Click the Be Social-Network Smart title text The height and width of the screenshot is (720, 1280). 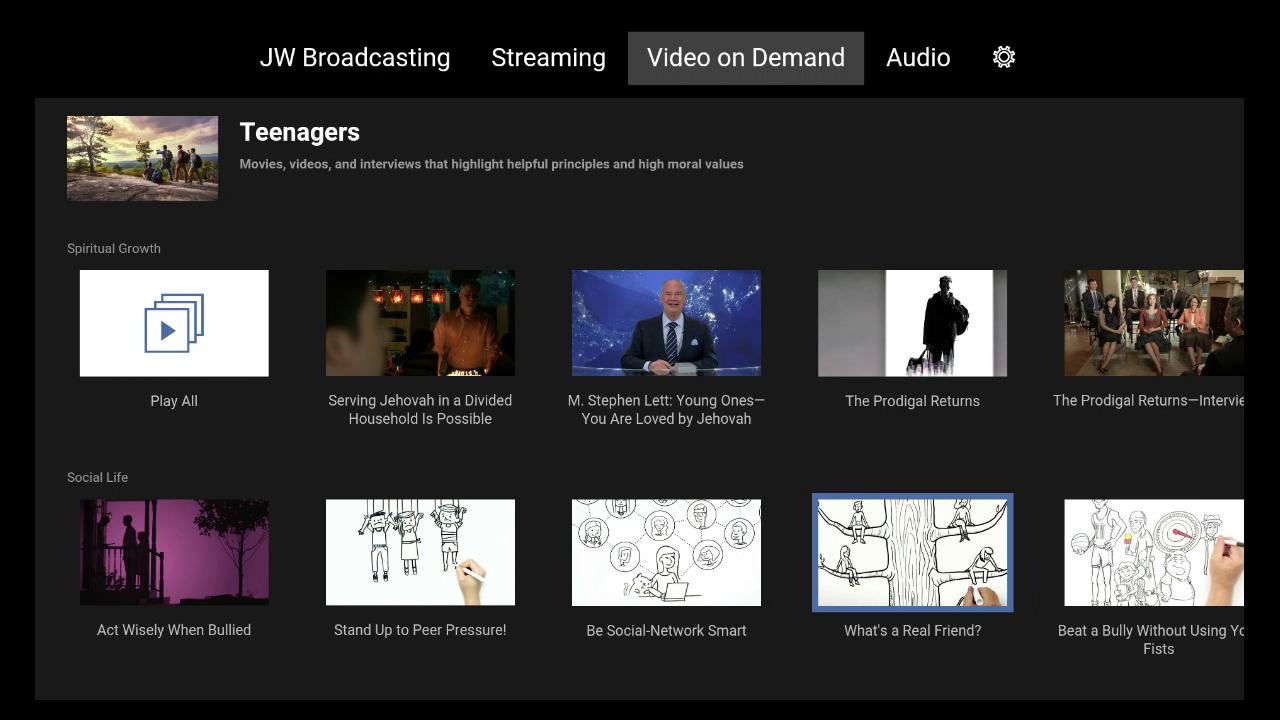(x=666, y=631)
